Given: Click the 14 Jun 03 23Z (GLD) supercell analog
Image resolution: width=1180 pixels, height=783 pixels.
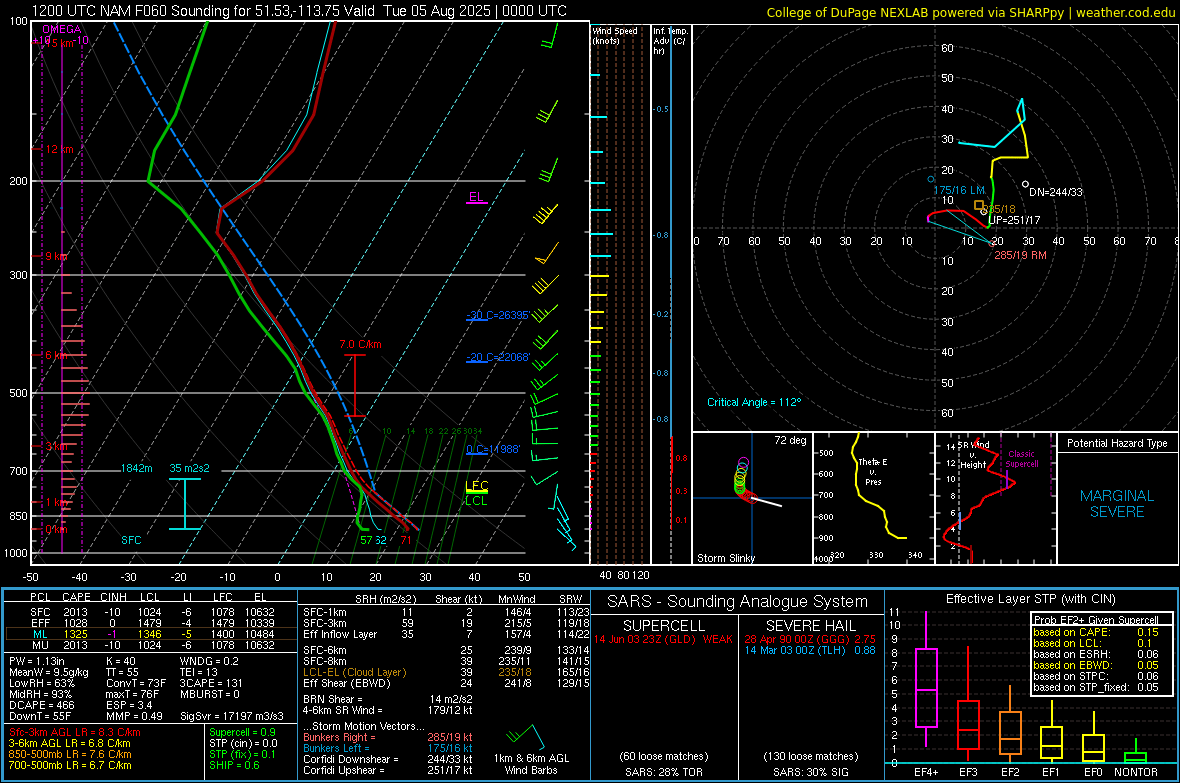Looking at the screenshot, I should point(663,639).
